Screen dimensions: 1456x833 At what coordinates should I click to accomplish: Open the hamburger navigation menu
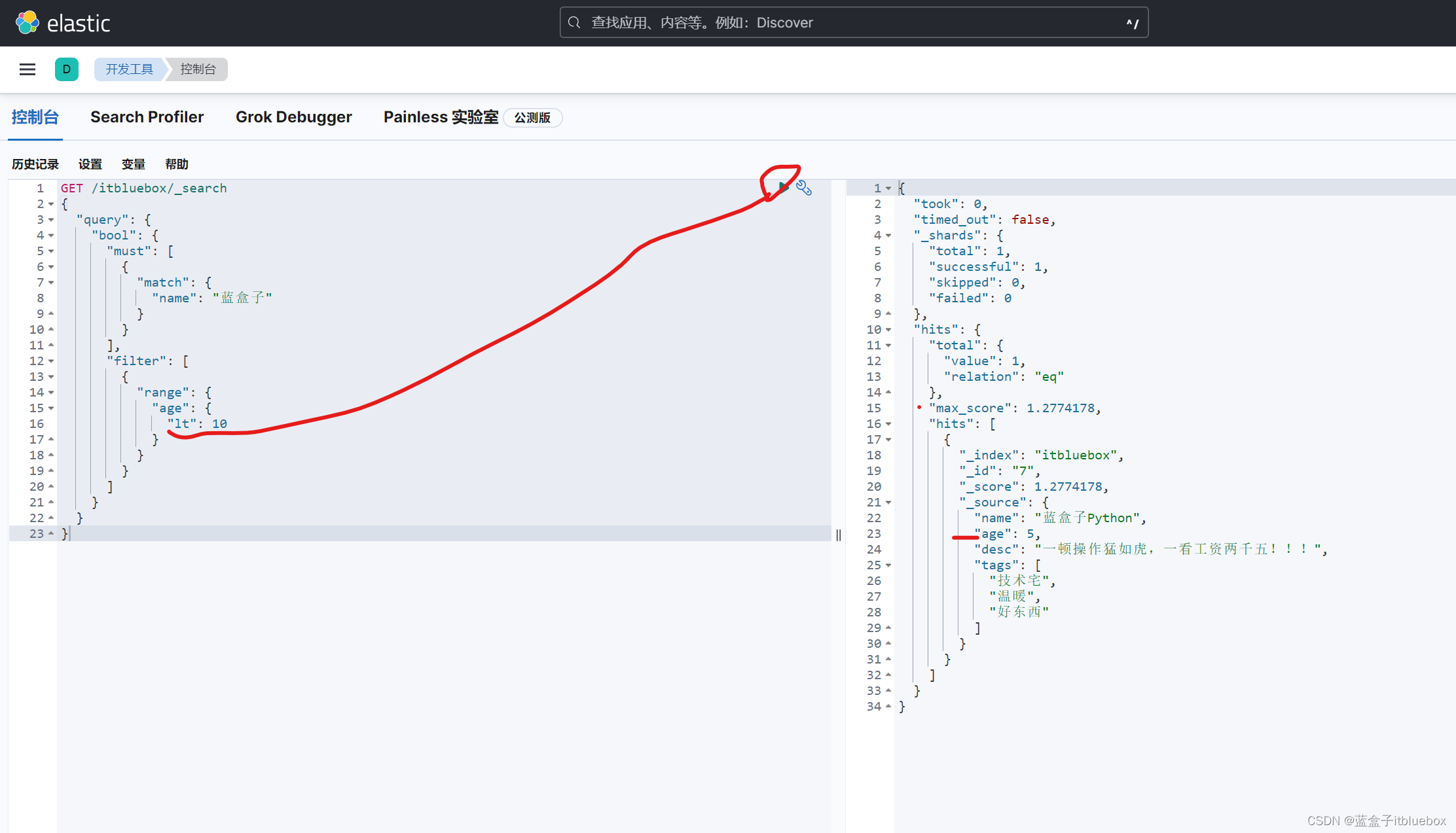[x=27, y=69]
